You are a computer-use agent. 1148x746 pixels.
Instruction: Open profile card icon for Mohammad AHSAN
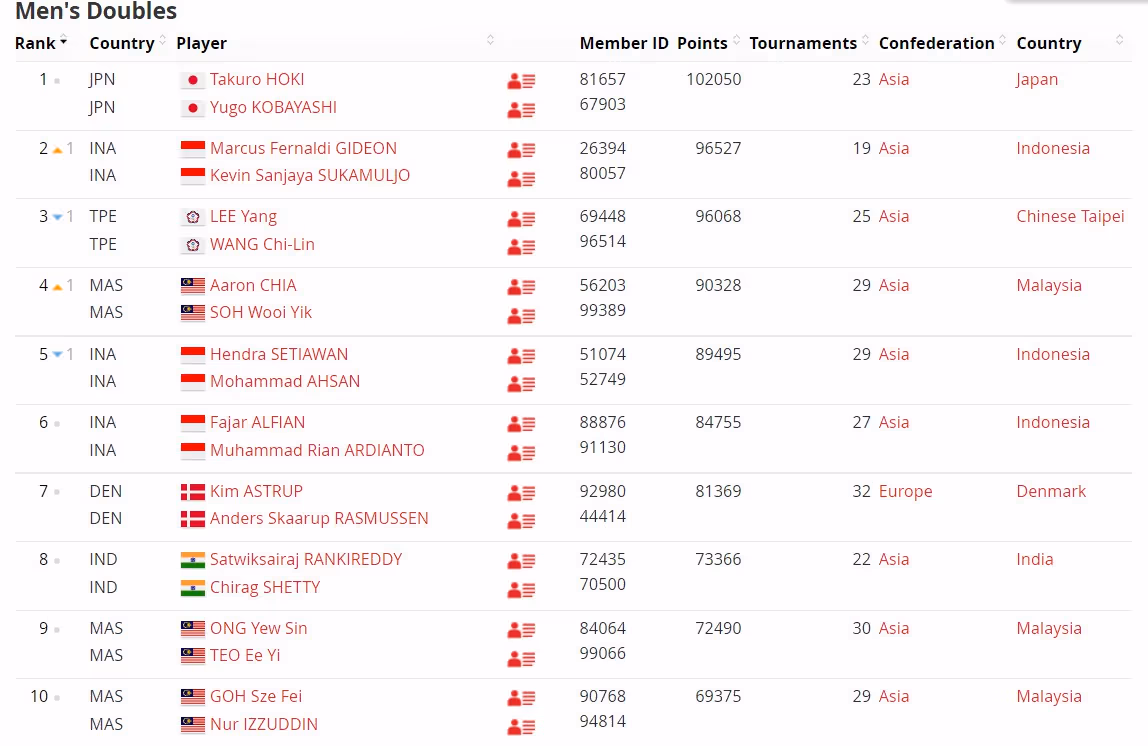(x=521, y=384)
